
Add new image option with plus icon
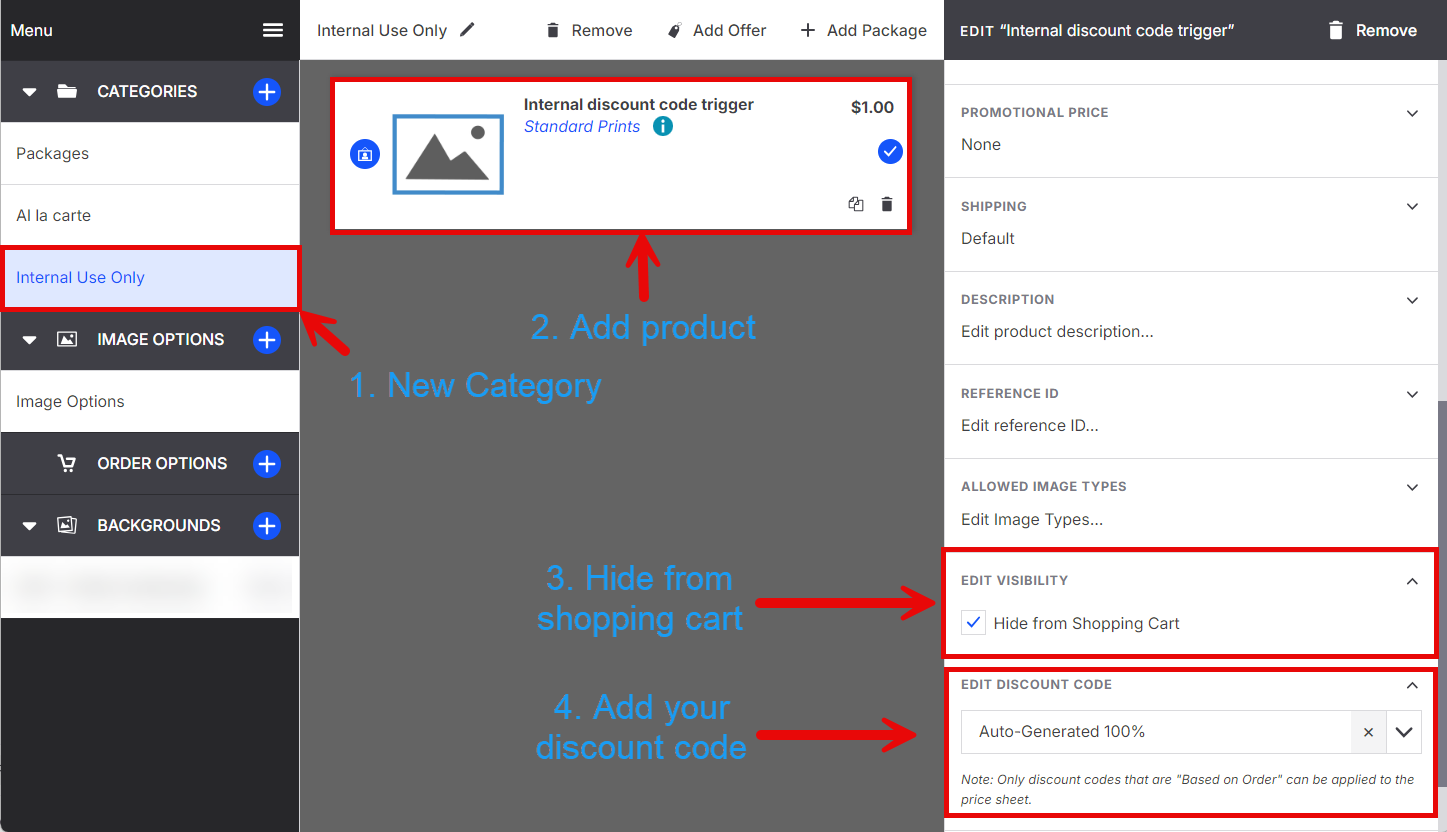click(x=266, y=340)
